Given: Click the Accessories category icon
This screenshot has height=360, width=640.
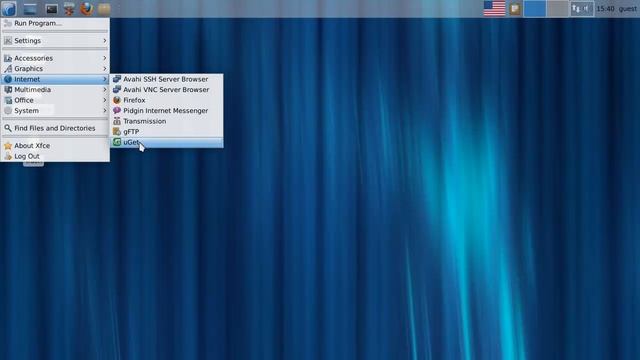Looking at the screenshot, I should coord(8,58).
